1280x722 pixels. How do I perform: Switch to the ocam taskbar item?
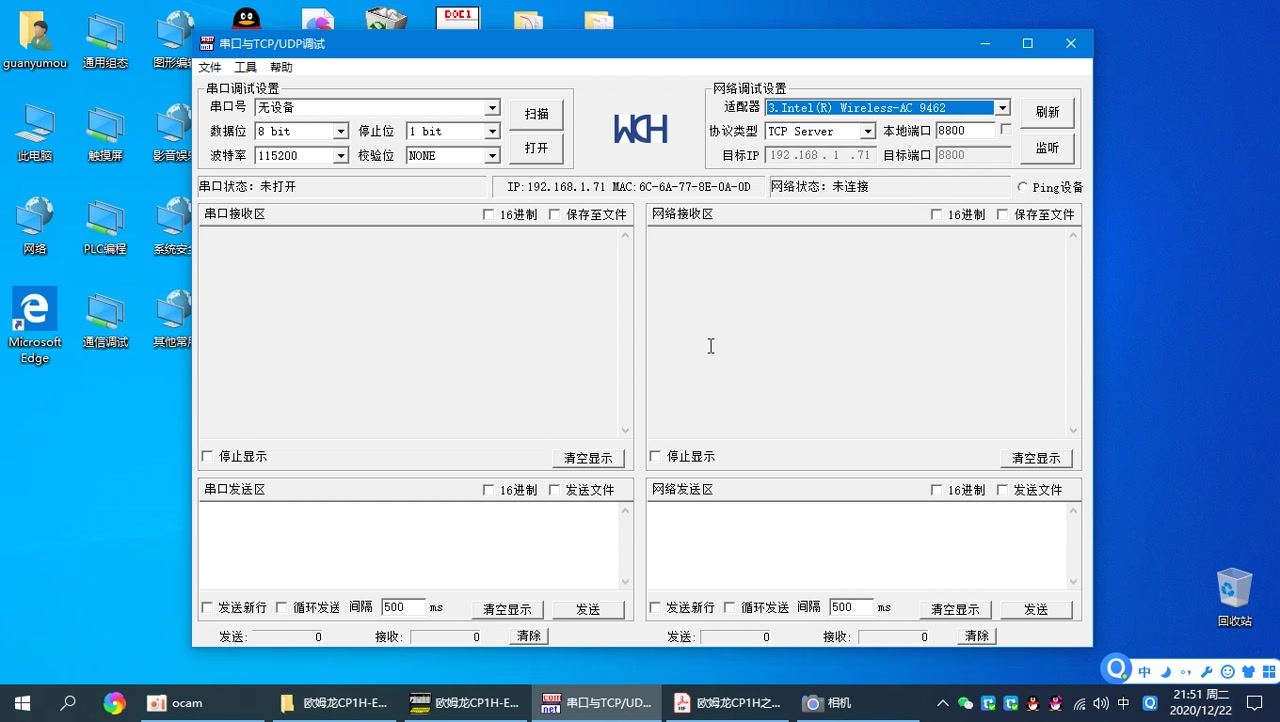(204, 703)
